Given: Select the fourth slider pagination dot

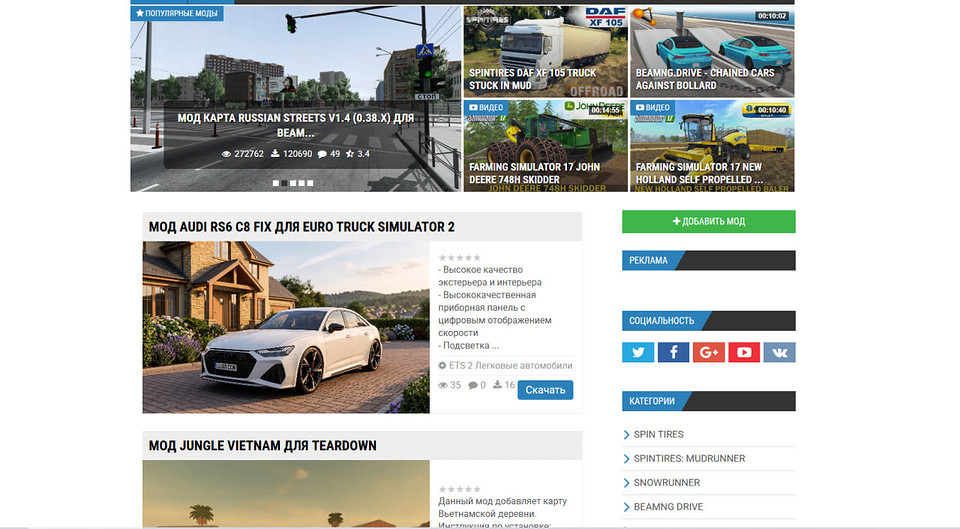Looking at the screenshot, I should click(x=301, y=183).
